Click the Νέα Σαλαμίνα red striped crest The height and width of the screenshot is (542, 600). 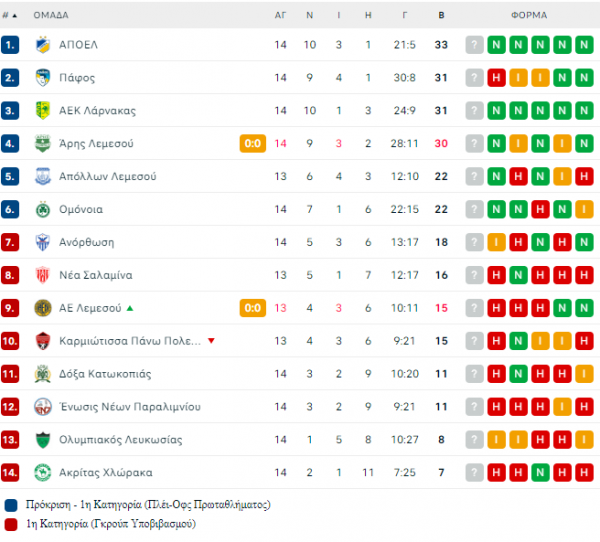42,275
